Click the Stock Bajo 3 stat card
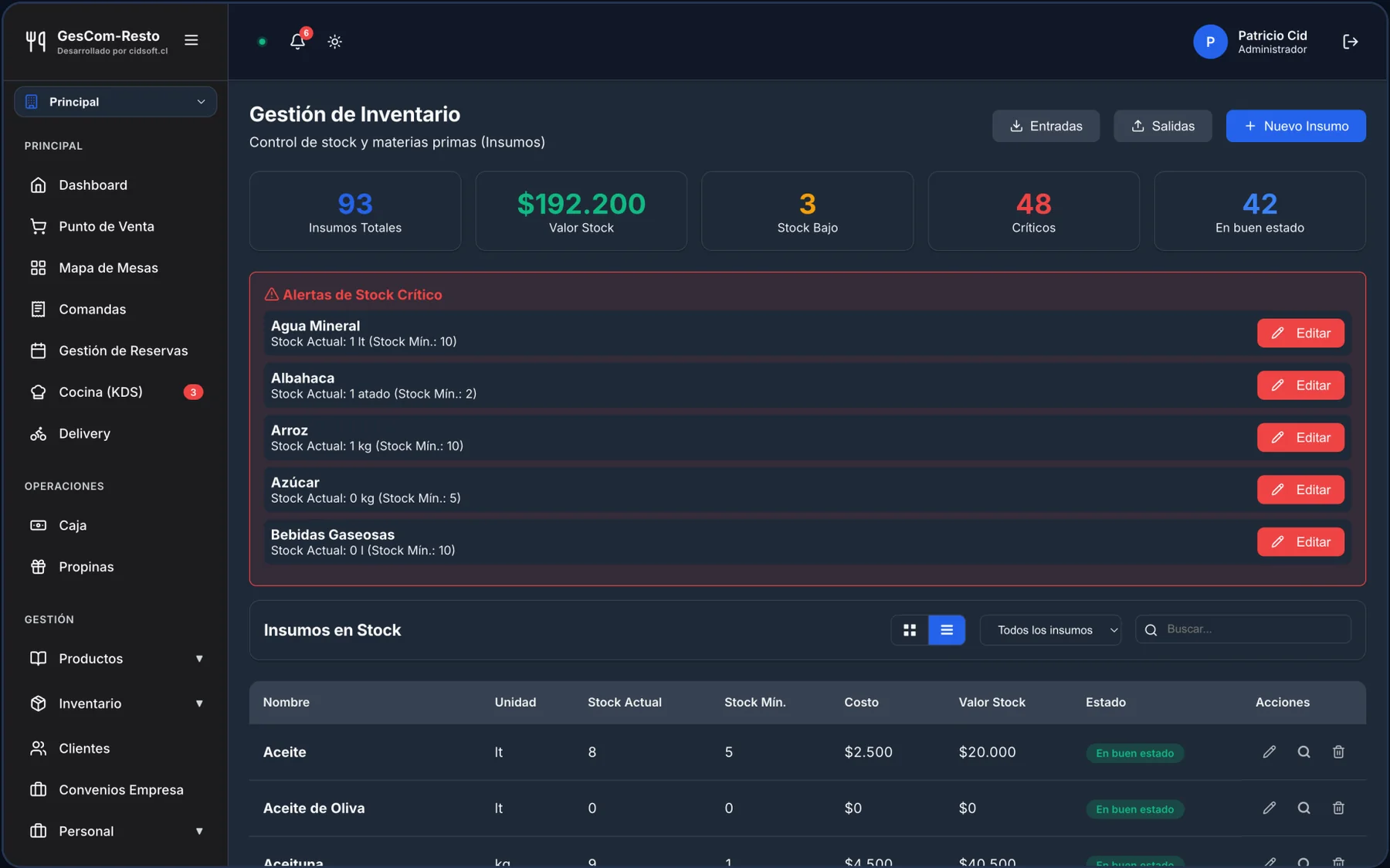Image resolution: width=1390 pixels, height=868 pixels. click(807, 211)
